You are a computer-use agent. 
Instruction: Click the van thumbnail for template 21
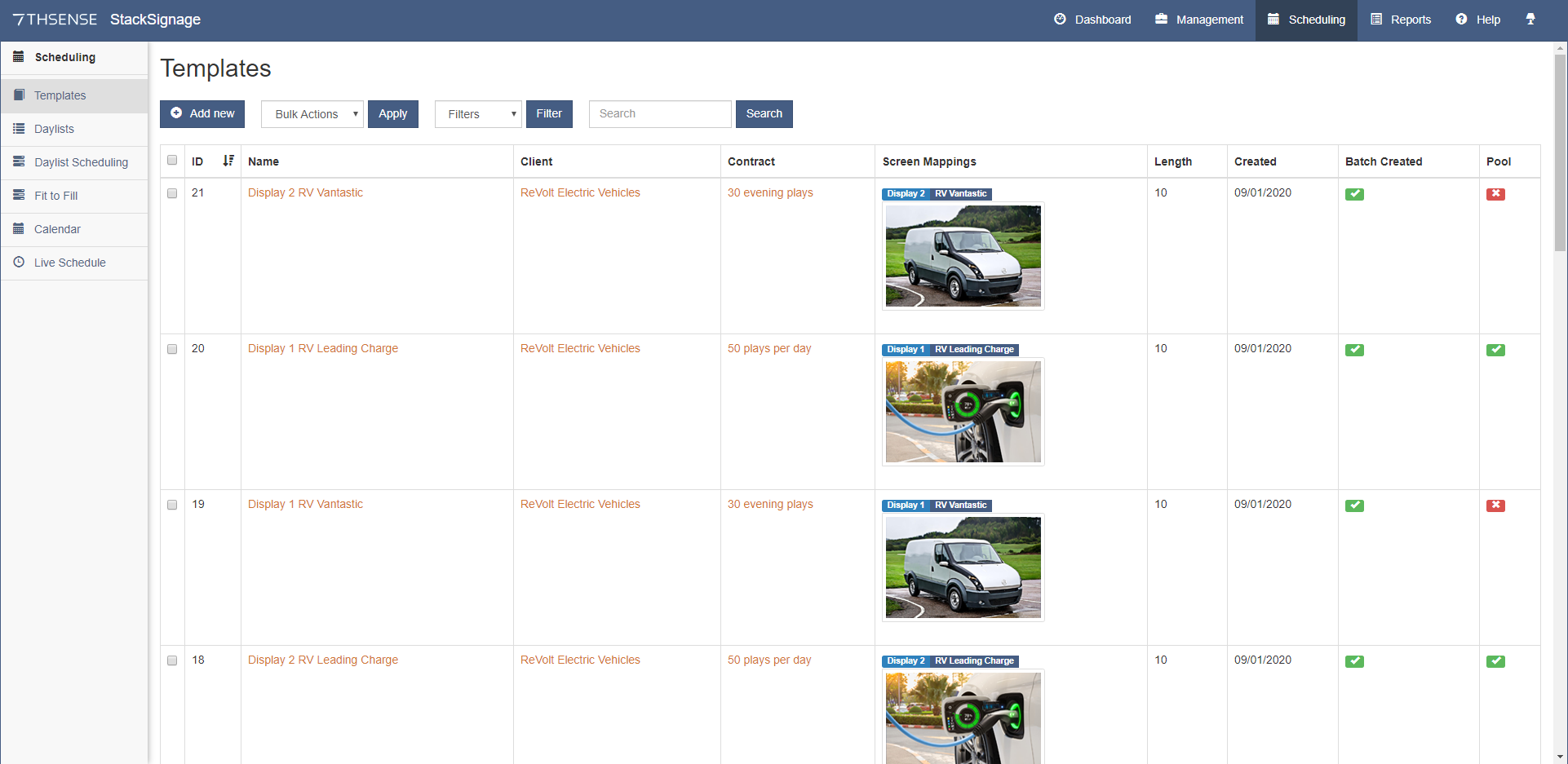963,256
